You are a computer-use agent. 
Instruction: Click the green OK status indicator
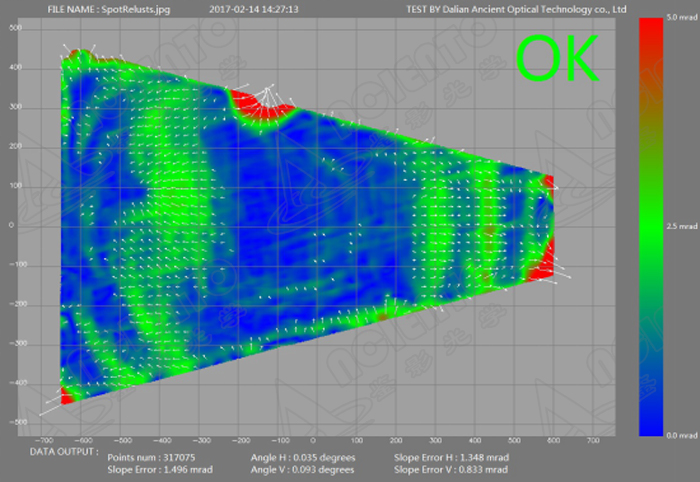(x=556, y=59)
